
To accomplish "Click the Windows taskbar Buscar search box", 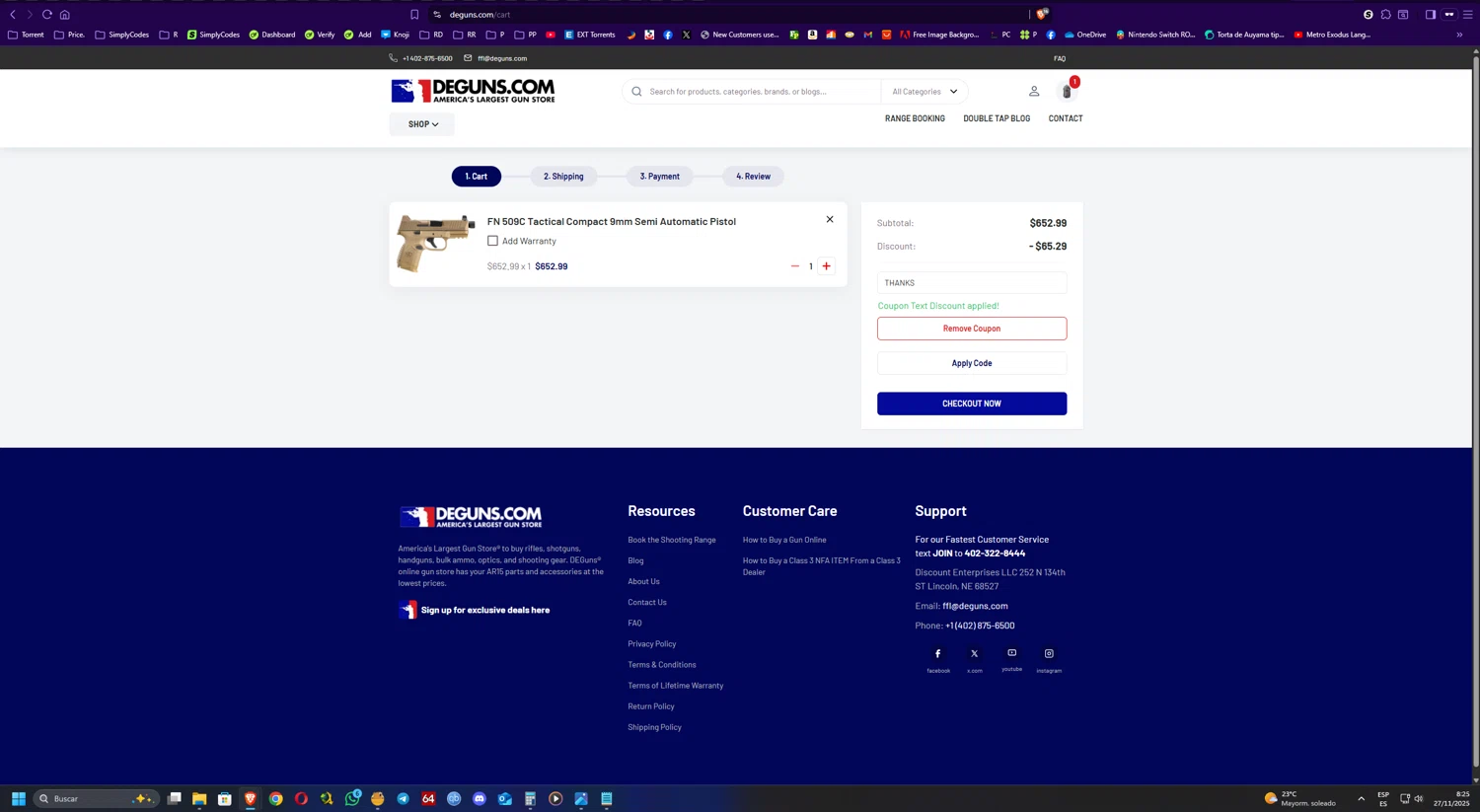I will [95, 799].
